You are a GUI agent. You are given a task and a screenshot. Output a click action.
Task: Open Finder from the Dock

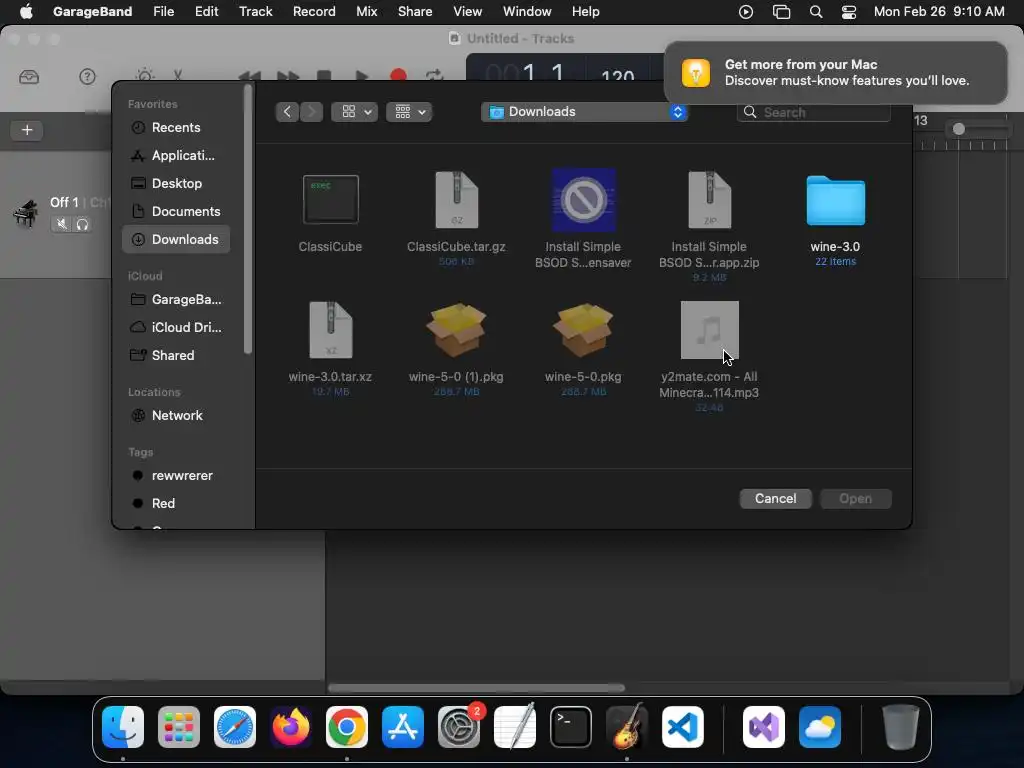[123, 727]
